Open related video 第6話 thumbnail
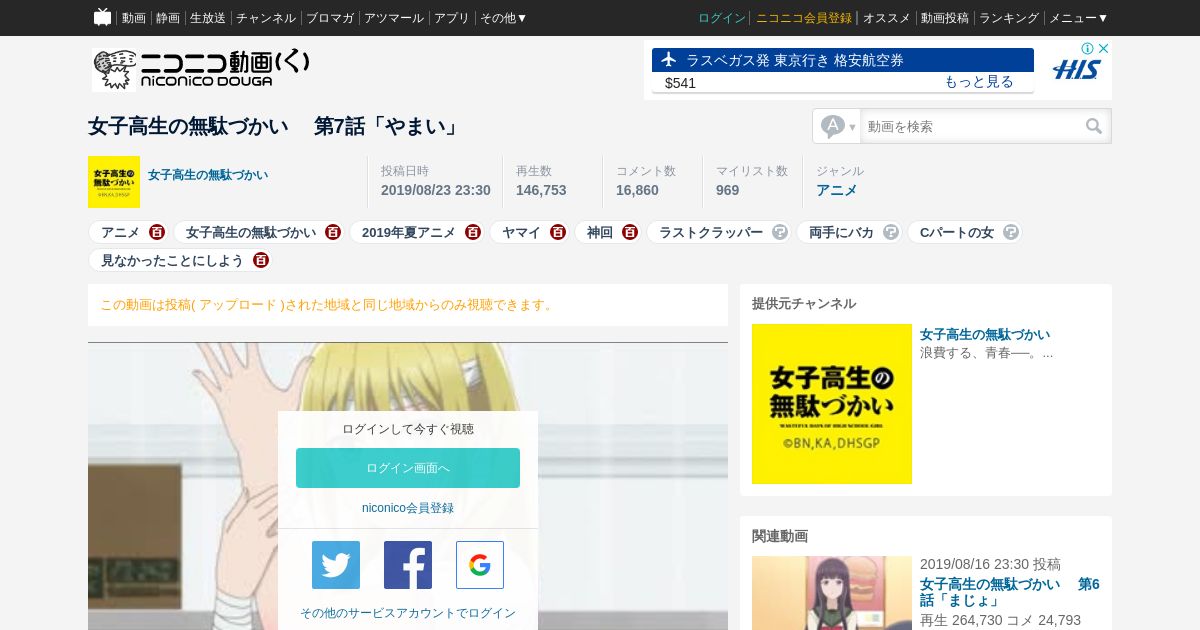This screenshot has height=630, width=1200. click(832, 593)
